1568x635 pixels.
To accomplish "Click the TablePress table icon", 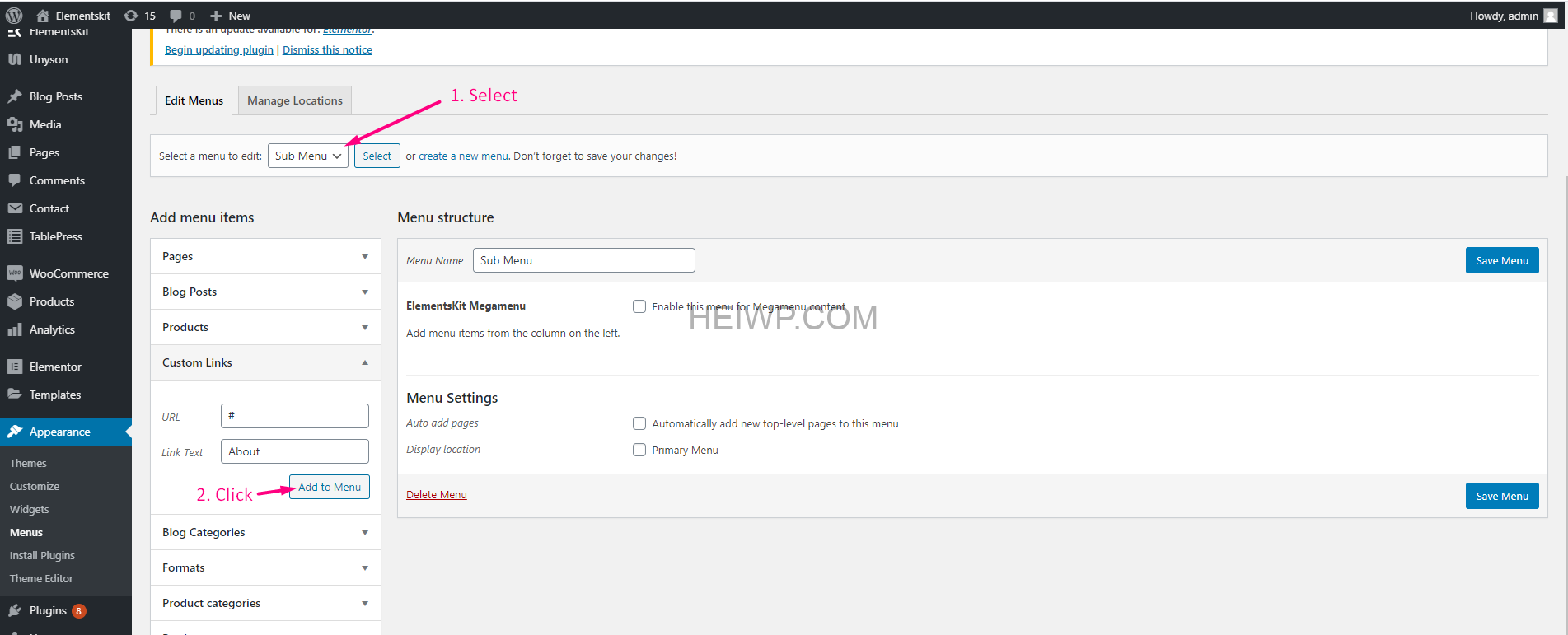I will point(15,236).
